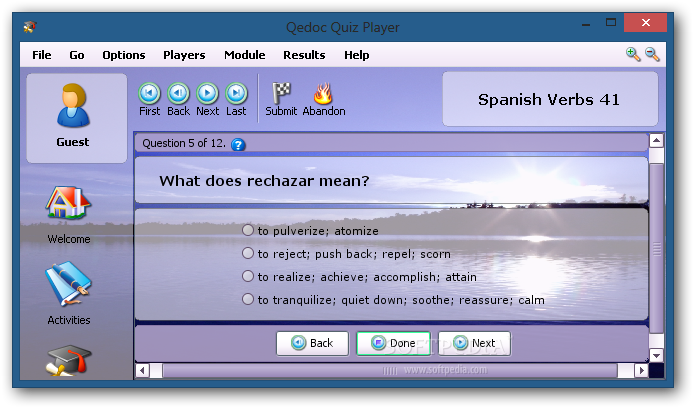This screenshot has width=694, height=408.
Task: Click the Qedoc app icon in title bar
Action: pyautogui.click(x=30, y=27)
